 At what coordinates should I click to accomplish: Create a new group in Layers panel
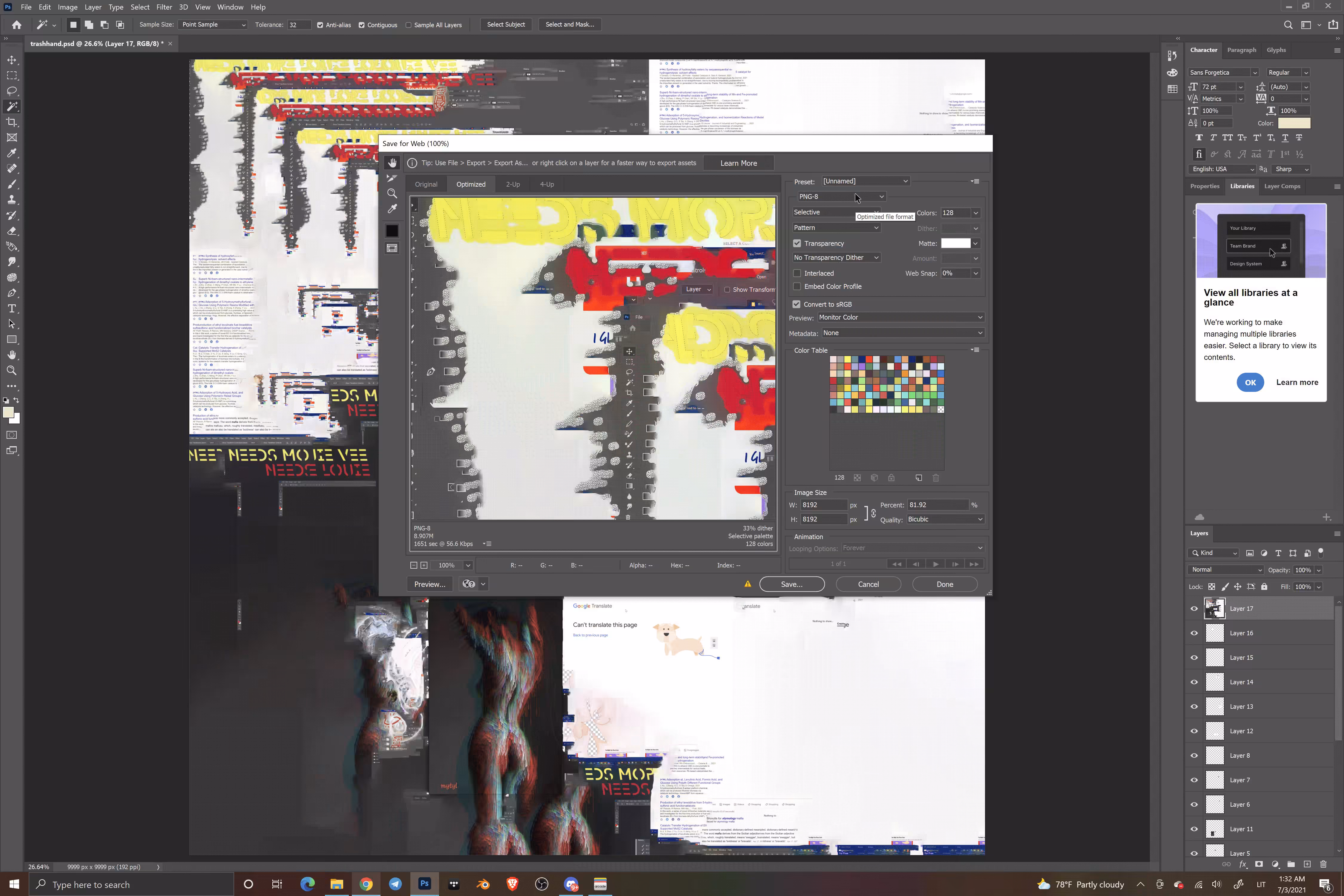(1291, 864)
